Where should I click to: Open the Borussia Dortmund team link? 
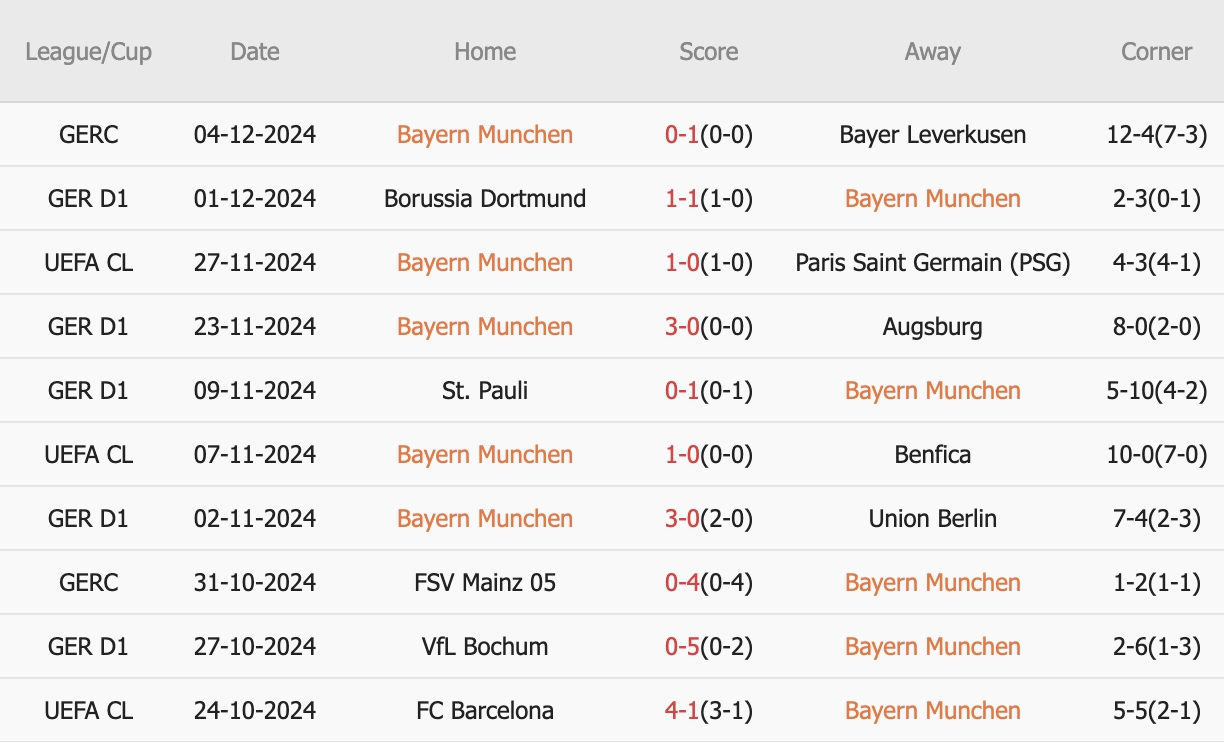coord(485,199)
